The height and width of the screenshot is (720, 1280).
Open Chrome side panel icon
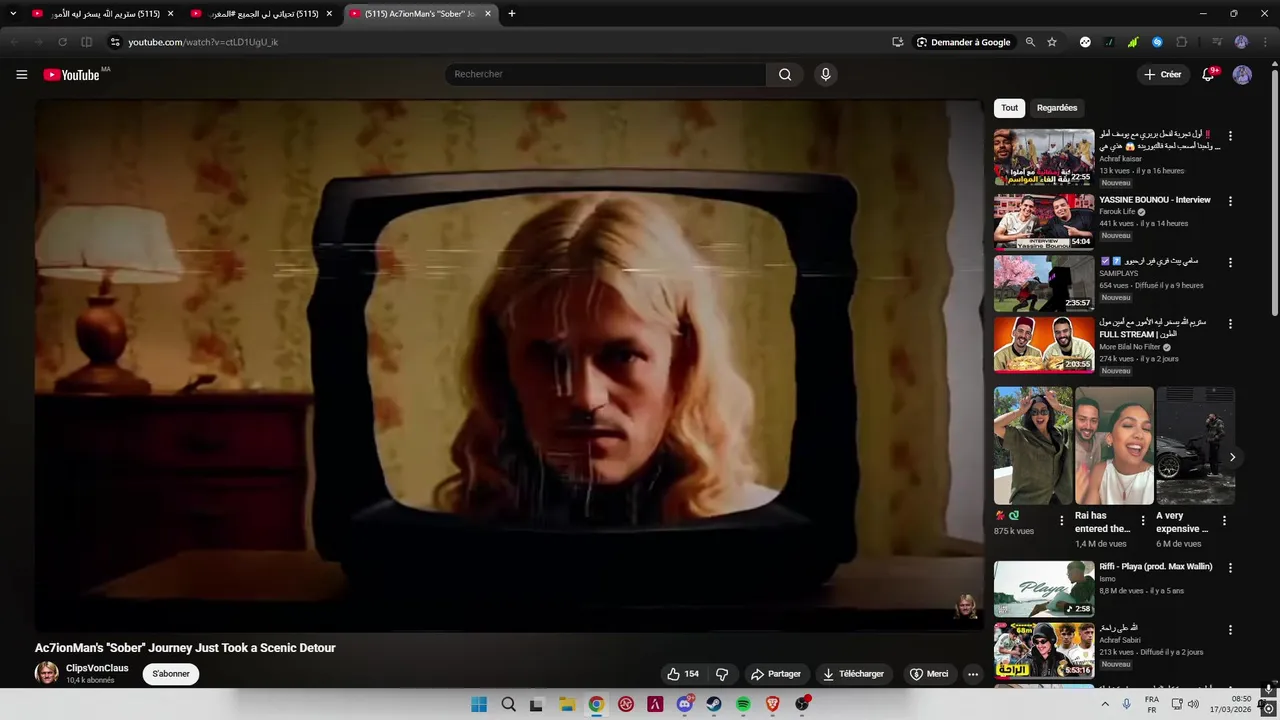(x=86, y=42)
